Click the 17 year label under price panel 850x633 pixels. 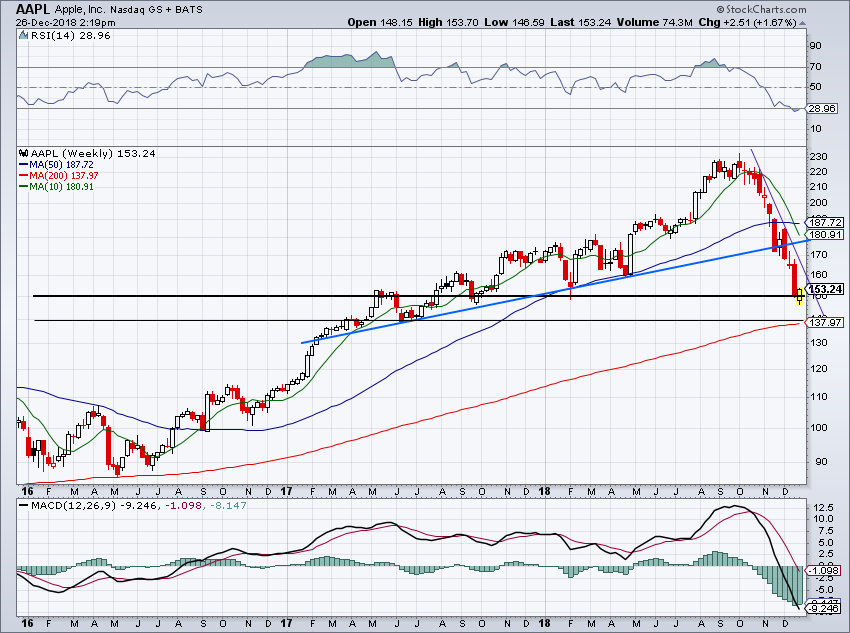tap(286, 492)
